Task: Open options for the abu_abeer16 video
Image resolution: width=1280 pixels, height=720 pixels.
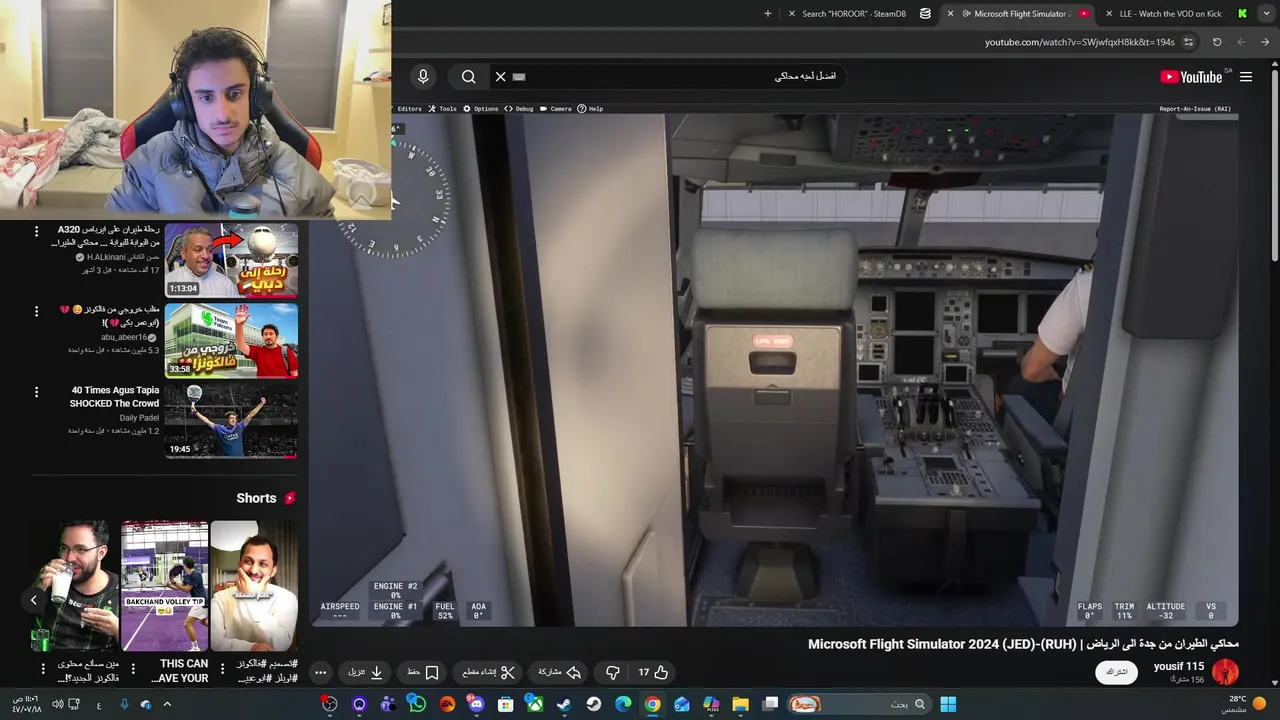Action: click(x=36, y=311)
